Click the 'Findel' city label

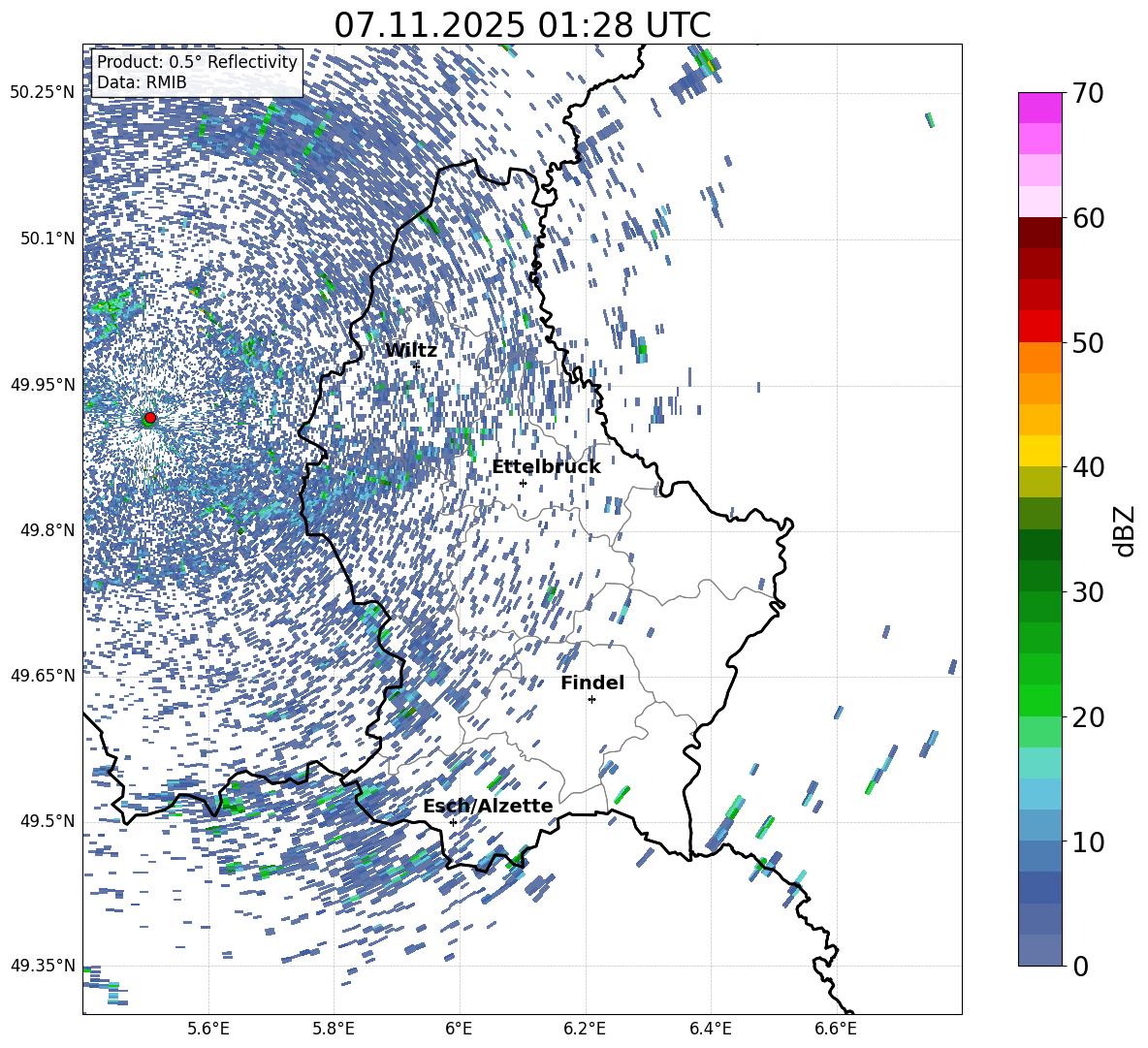coord(592,683)
